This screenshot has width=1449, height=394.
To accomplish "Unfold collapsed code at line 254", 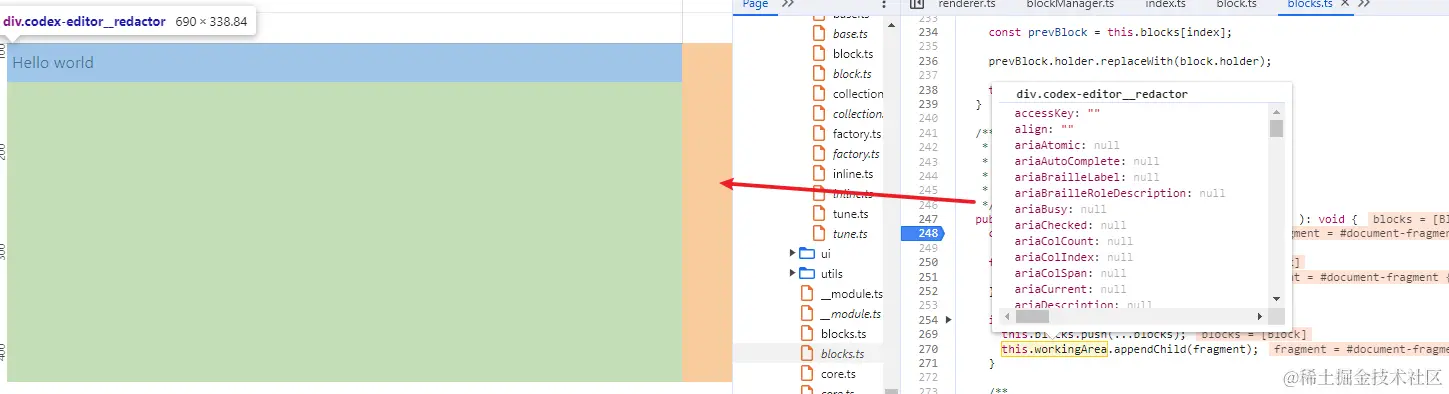I will point(948,320).
